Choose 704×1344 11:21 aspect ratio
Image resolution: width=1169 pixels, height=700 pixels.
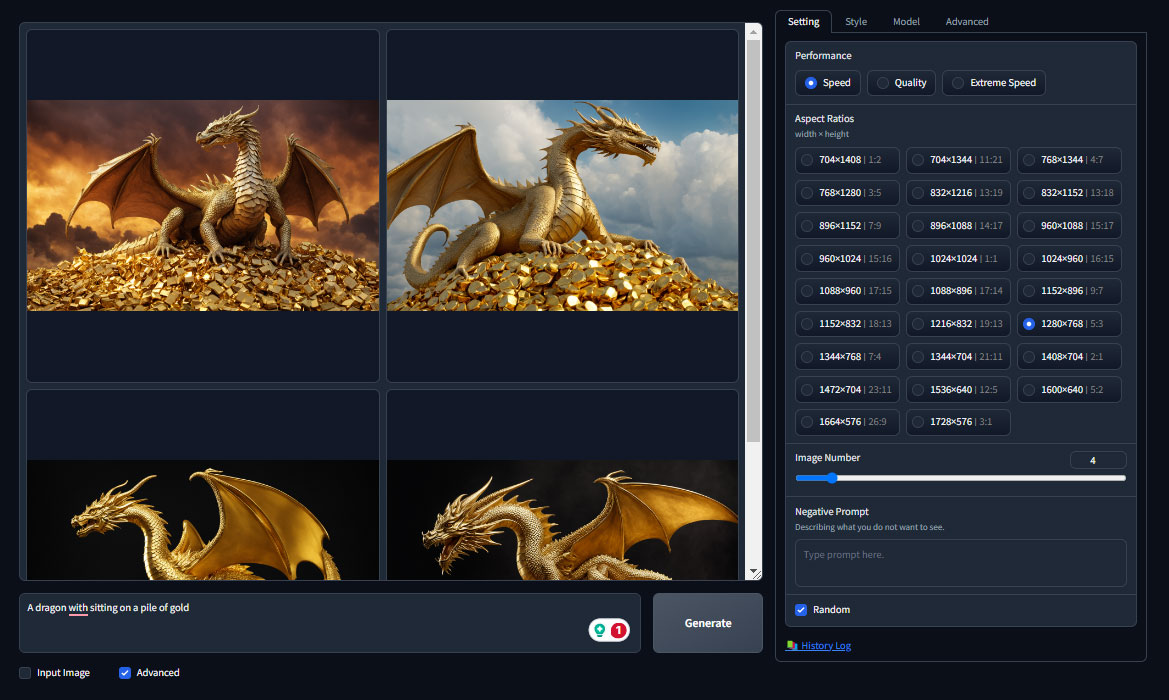(958, 160)
